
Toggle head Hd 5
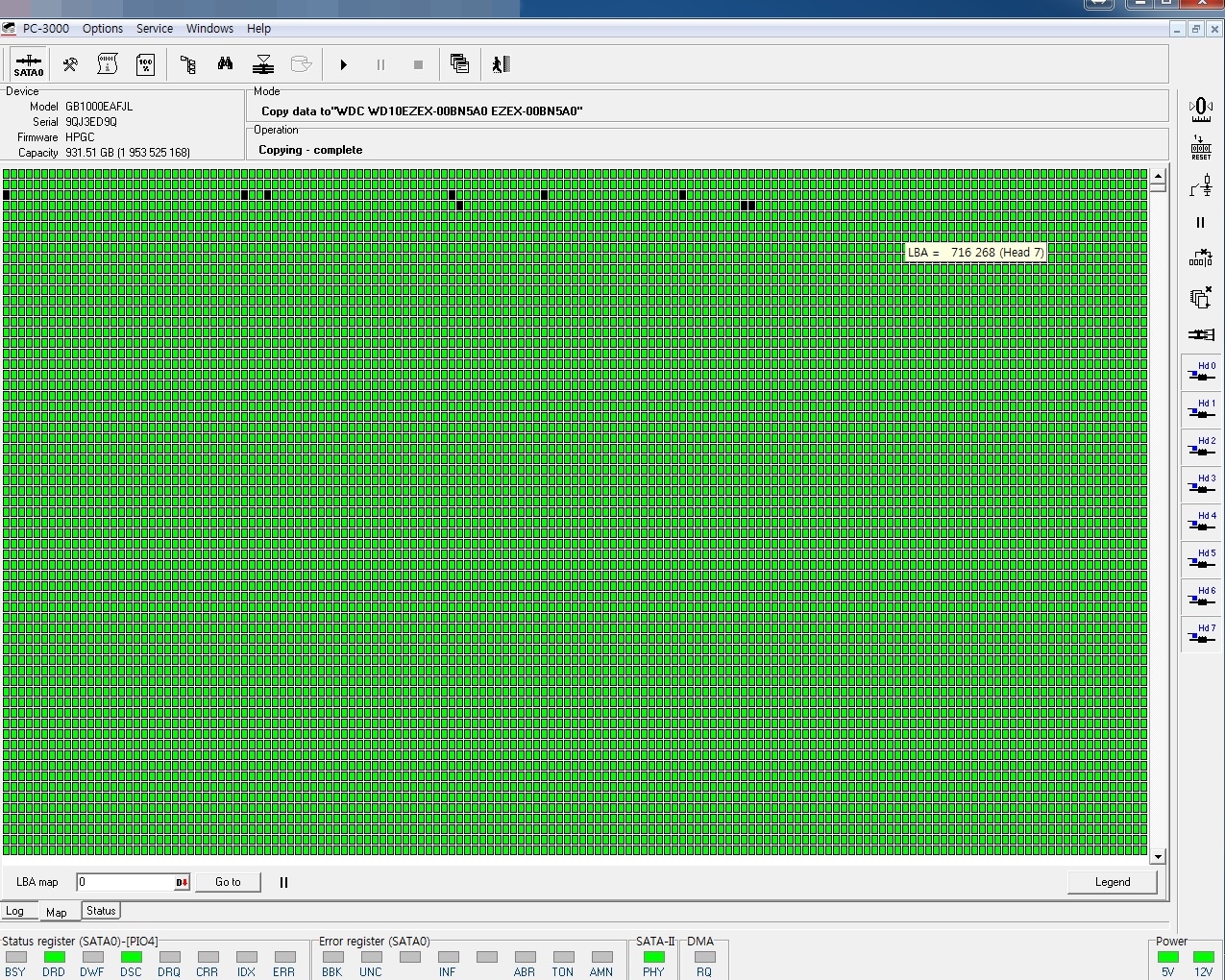(1201, 558)
